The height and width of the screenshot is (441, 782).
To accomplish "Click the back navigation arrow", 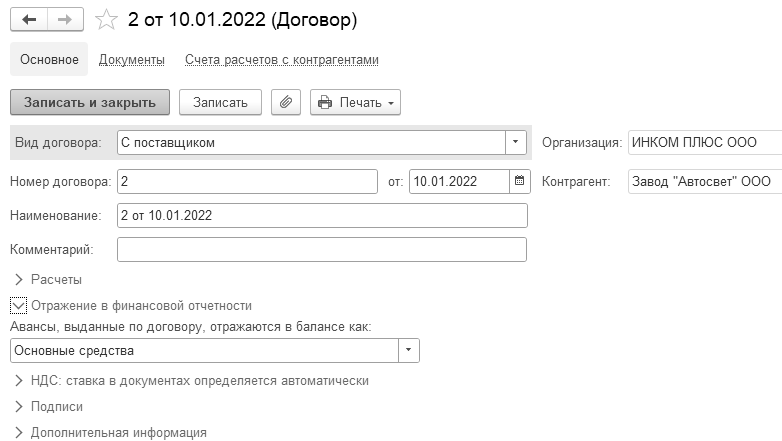I will (x=29, y=20).
